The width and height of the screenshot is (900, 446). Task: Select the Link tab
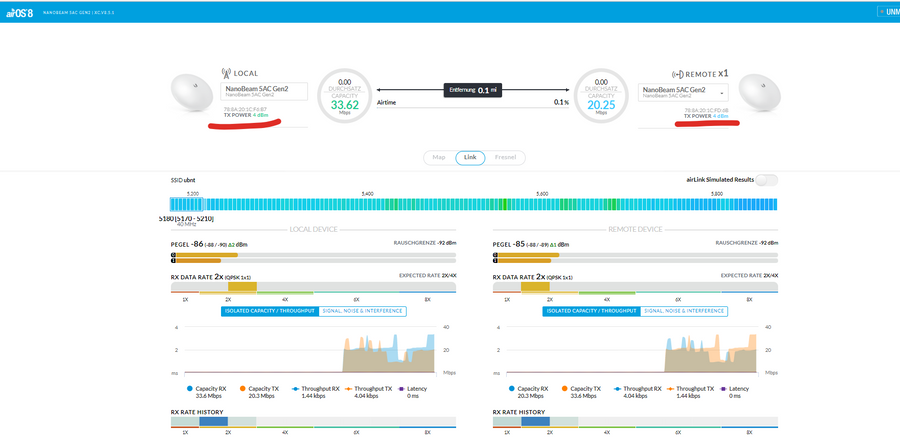tap(470, 157)
